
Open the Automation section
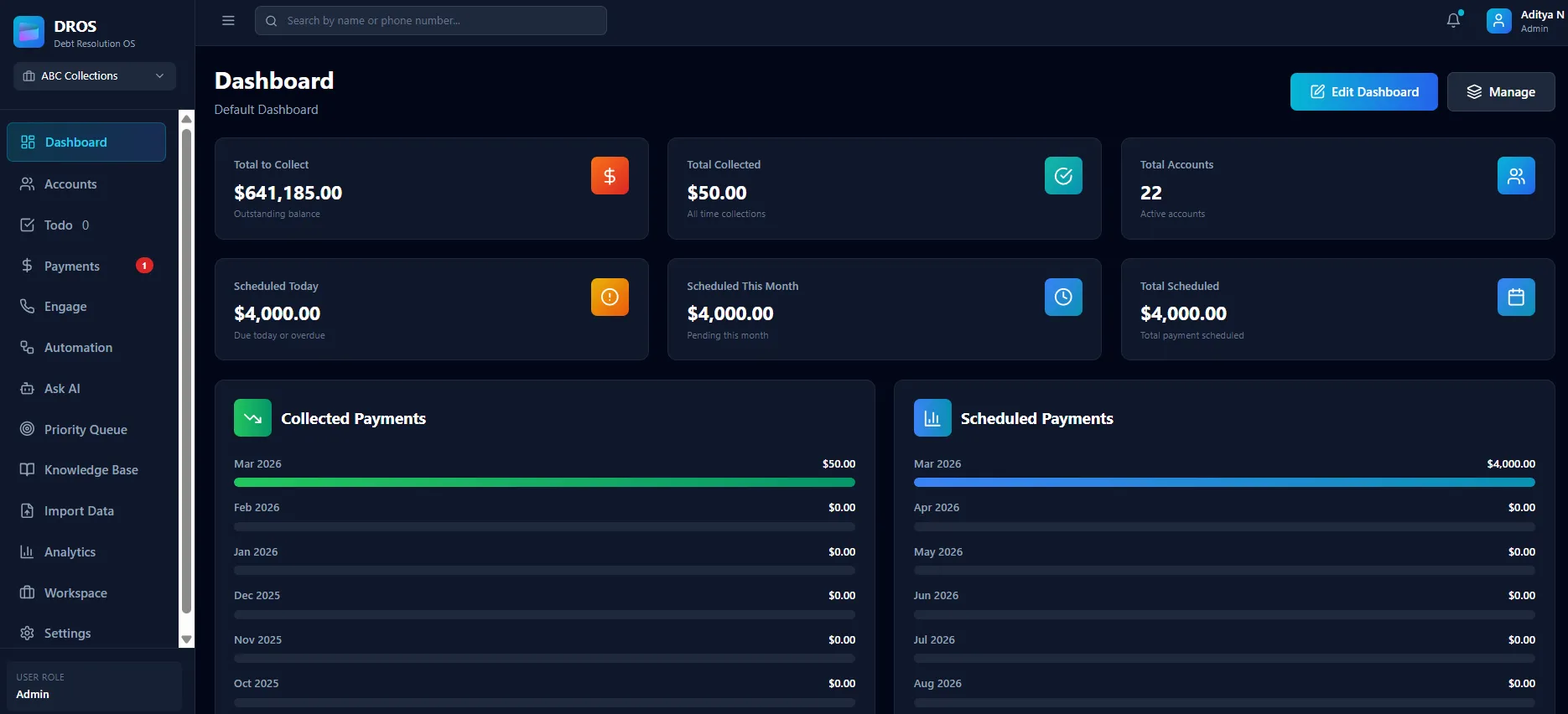pos(86,348)
